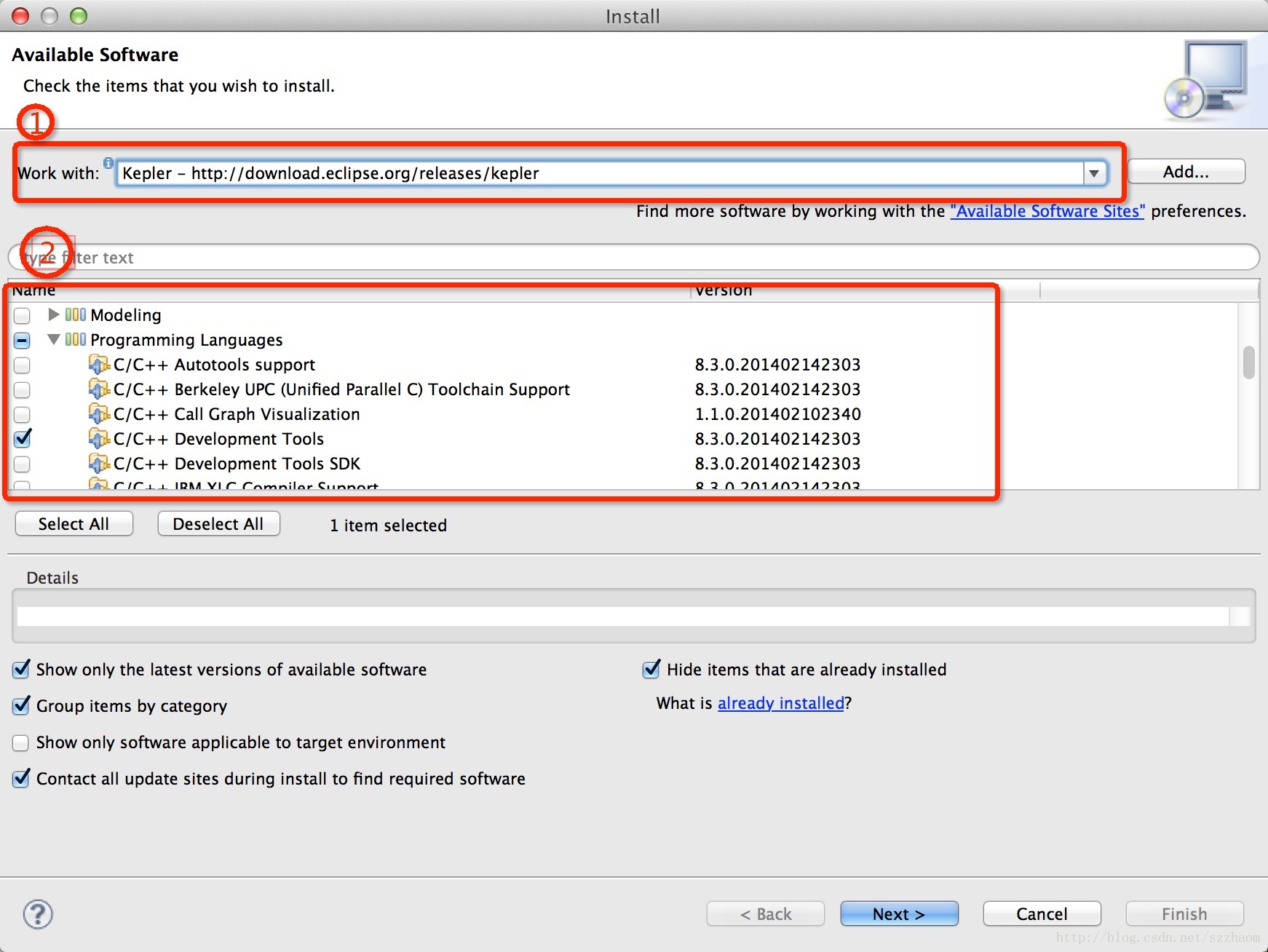
Task: Select the C/C++ Autotools support row text
Action: [x=215, y=365]
